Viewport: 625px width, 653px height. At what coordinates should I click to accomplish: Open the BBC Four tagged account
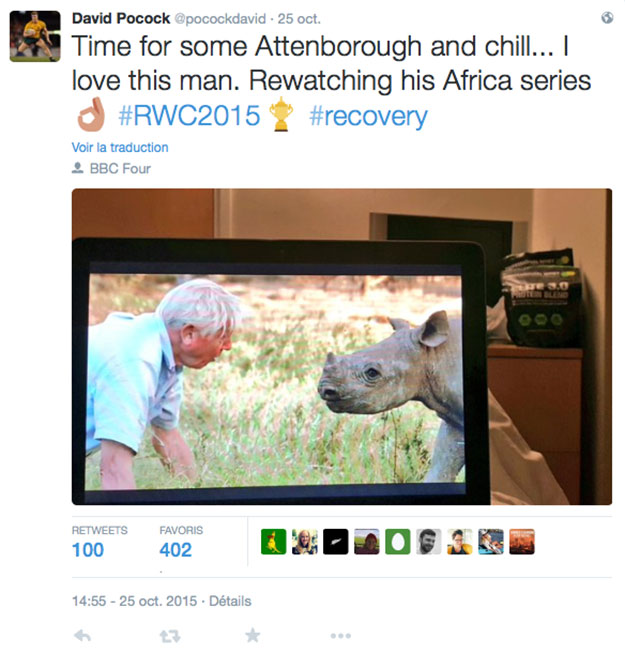(x=120, y=169)
